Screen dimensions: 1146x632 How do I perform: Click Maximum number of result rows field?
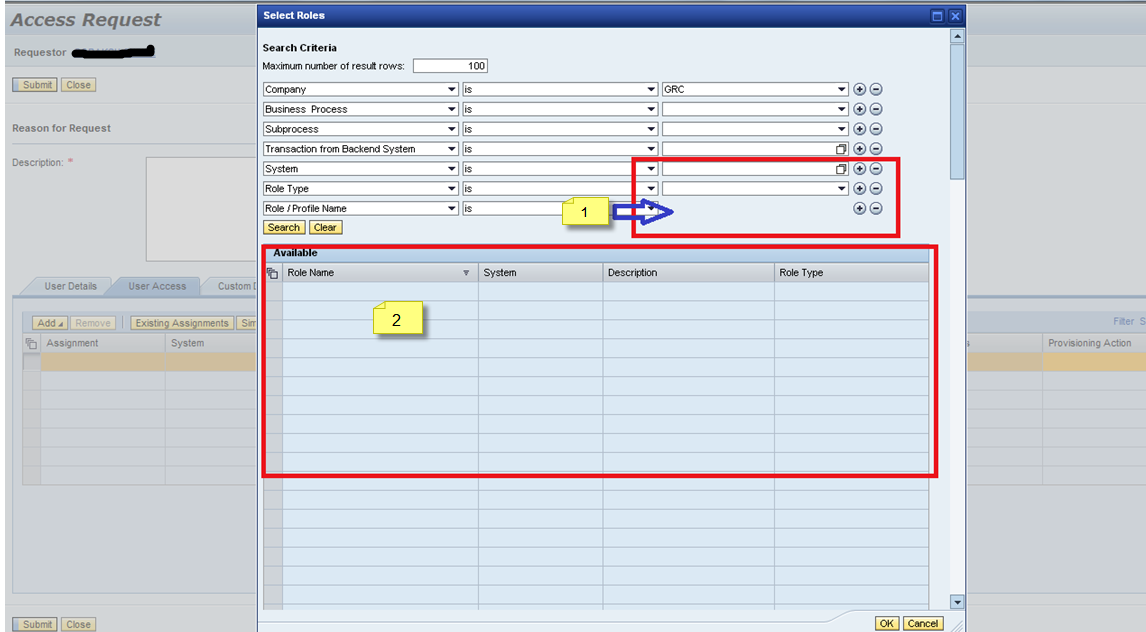click(x=450, y=66)
